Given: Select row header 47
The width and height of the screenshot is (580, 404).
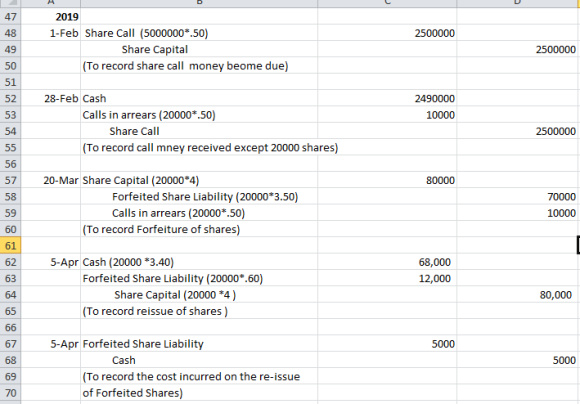Looking at the screenshot, I should [x=10, y=17].
